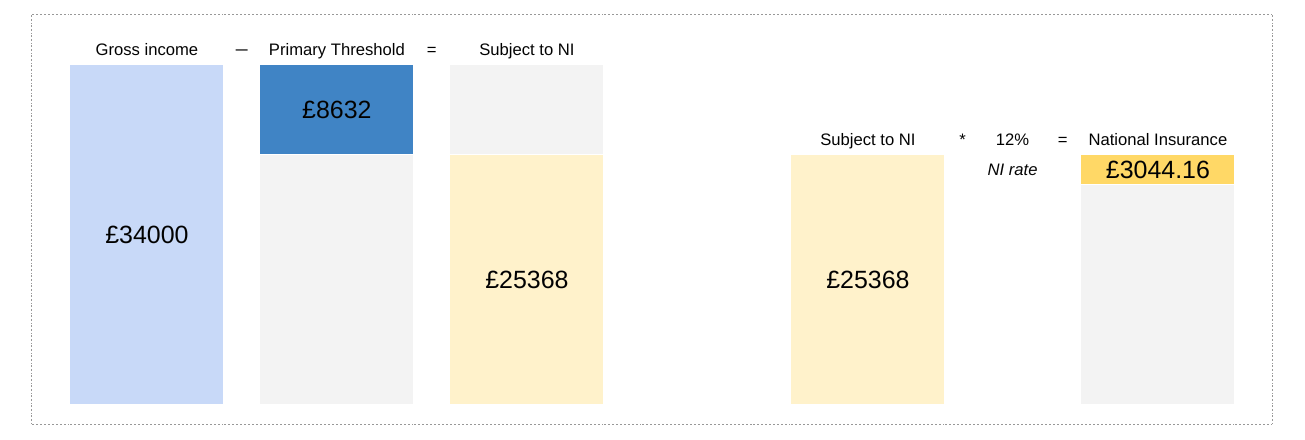Select the £3044.16 National Insurance block
This screenshot has width=1305, height=440.
[x=1157, y=170]
